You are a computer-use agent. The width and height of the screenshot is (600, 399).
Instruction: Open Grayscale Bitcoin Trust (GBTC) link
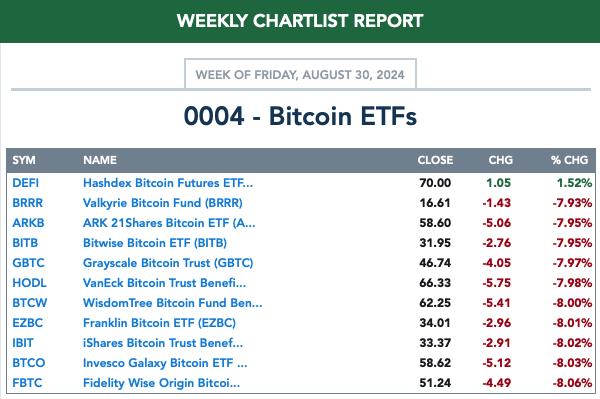pos(168,263)
